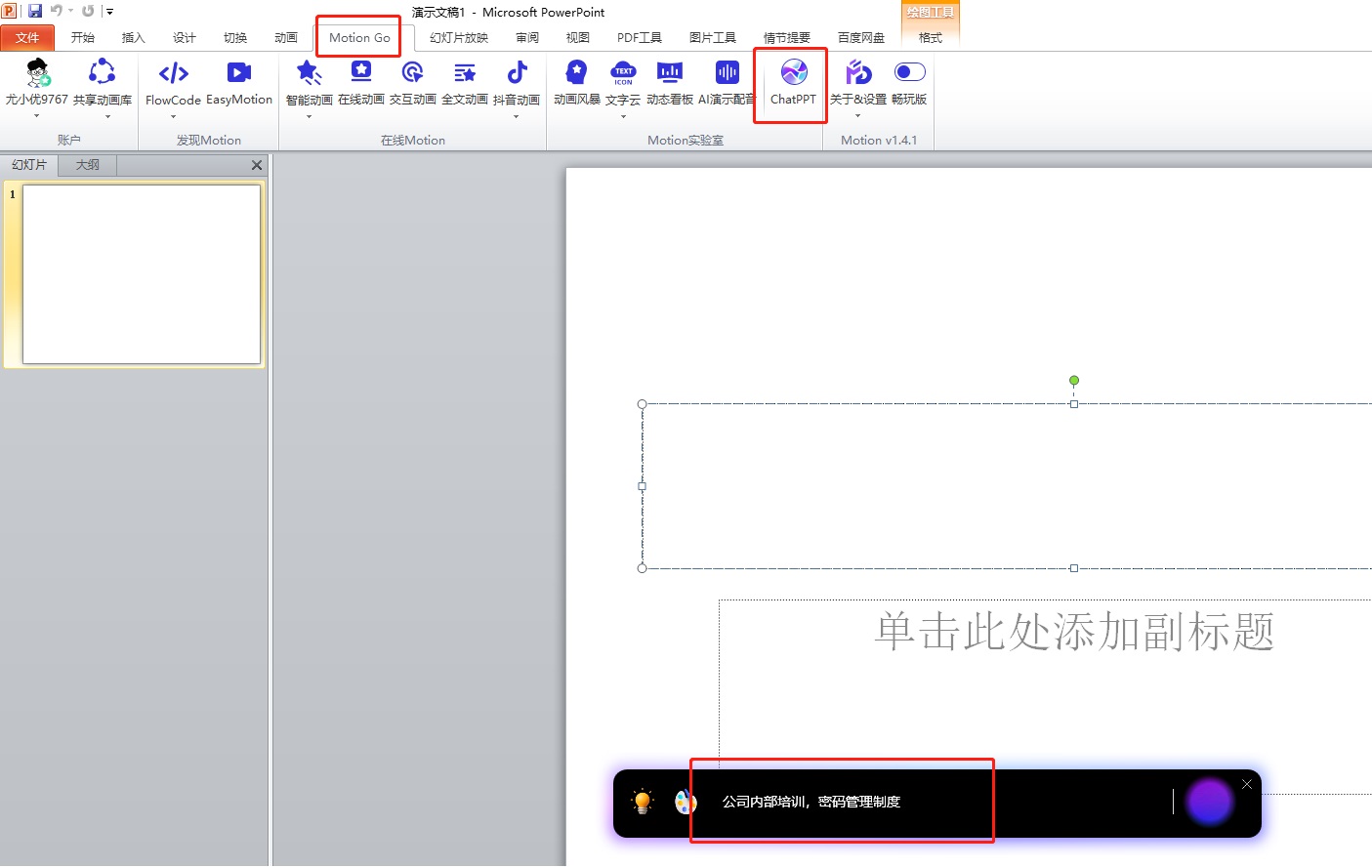Image resolution: width=1372 pixels, height=868 pixels.
Task: Select the 智能动画 smart animation tool
Action: tap(309, 82)
